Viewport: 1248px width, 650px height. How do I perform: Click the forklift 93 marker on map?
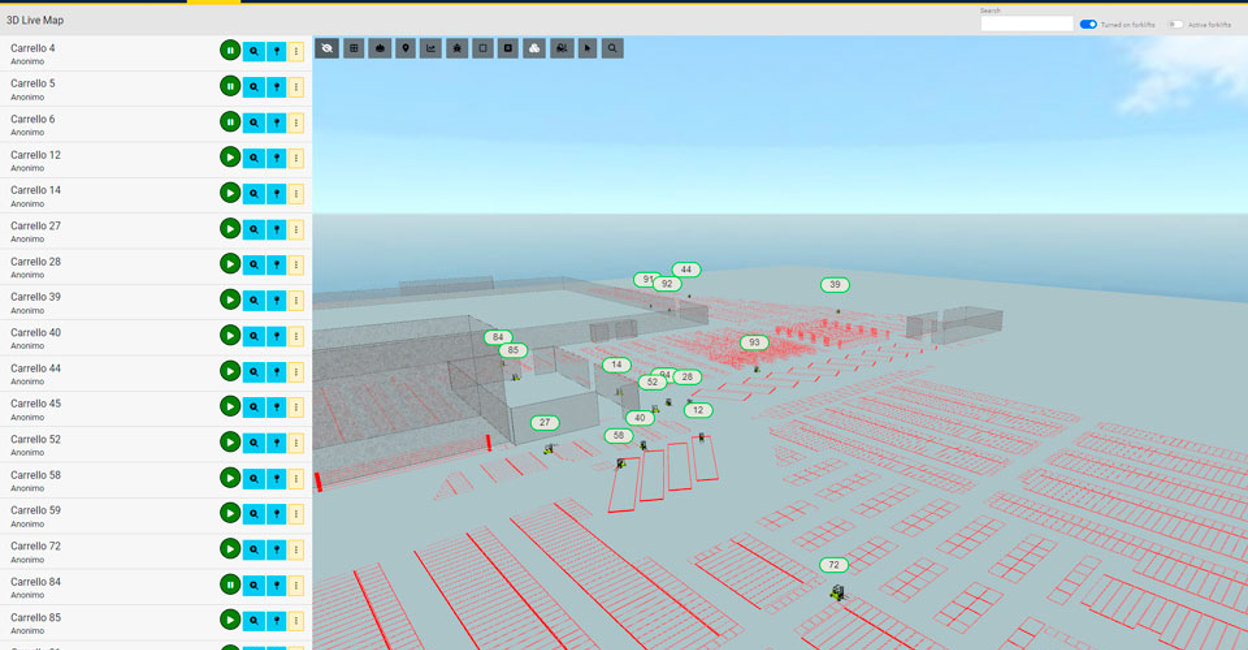(754, 343)
